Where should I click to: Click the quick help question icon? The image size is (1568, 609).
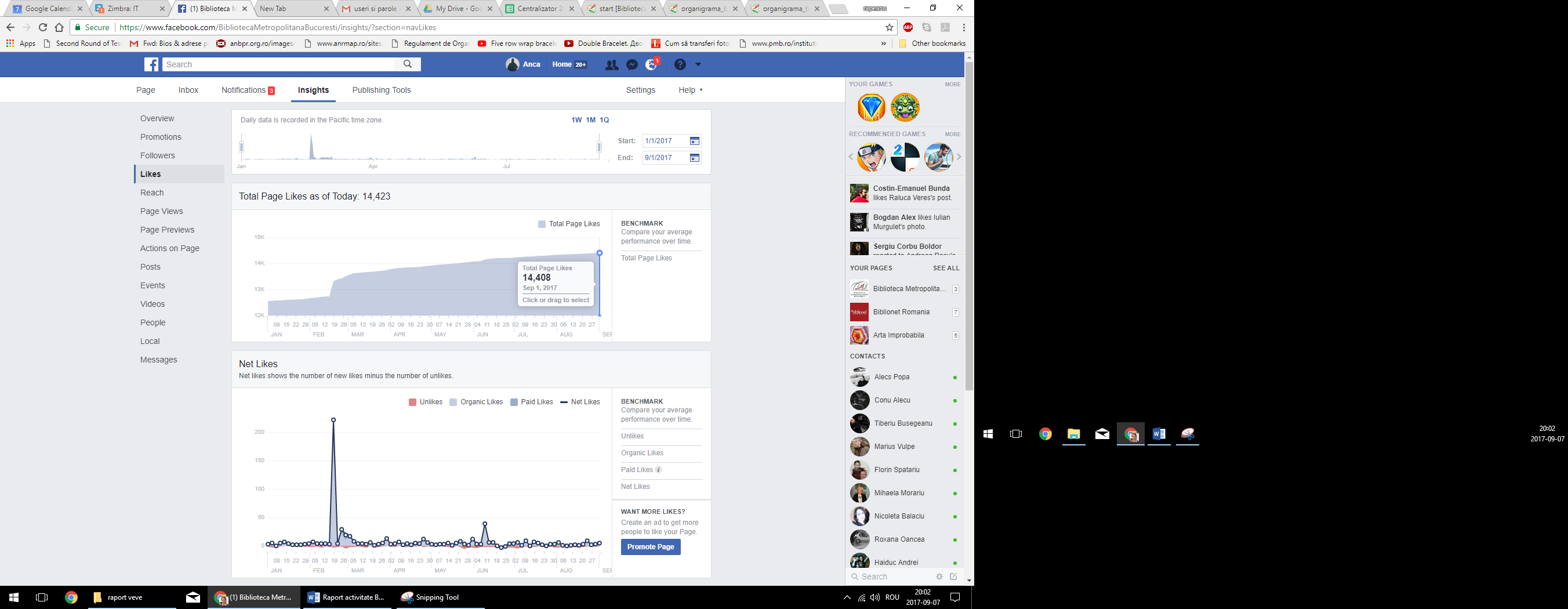pos(680,64)
